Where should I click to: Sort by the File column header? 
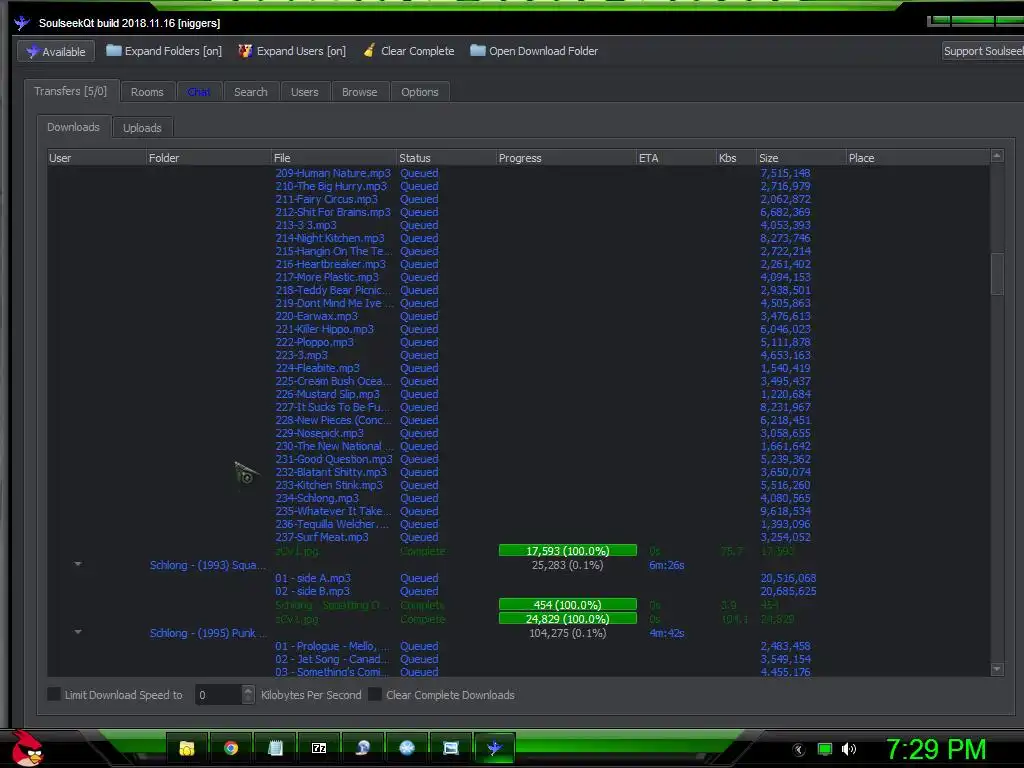click(x=334, y=158)
